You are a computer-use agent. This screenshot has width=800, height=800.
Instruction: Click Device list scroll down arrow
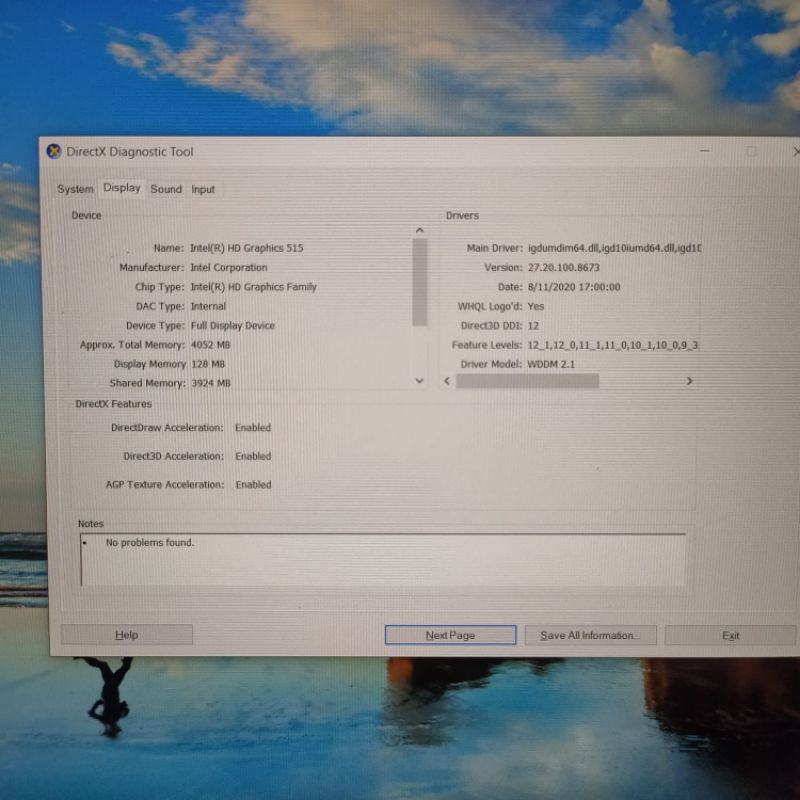pyautogui.click(x=419, y=381)
